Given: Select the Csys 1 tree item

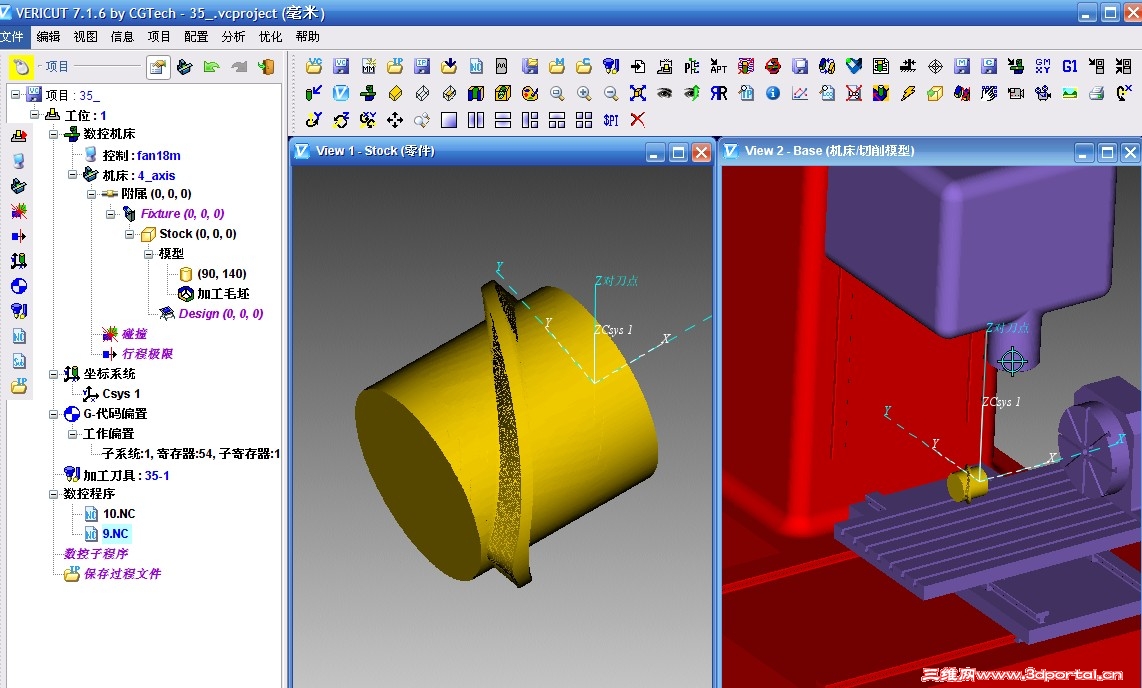Looking at the screenshot, I should tap(121, 393).
